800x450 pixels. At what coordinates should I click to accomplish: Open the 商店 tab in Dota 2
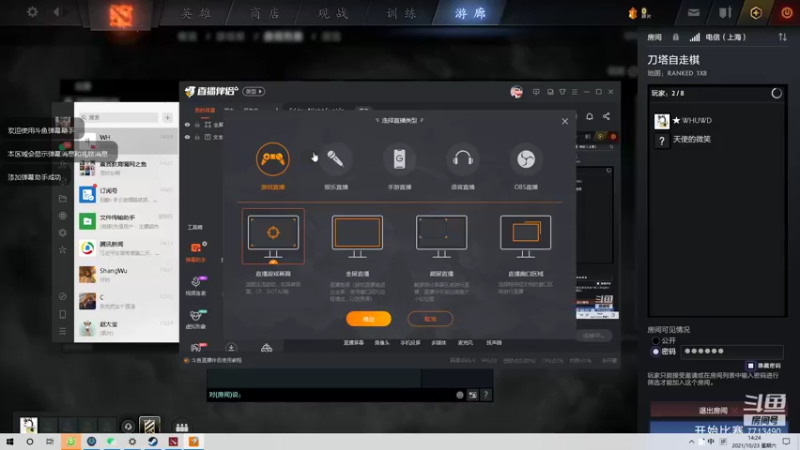(x=265, y=13)
